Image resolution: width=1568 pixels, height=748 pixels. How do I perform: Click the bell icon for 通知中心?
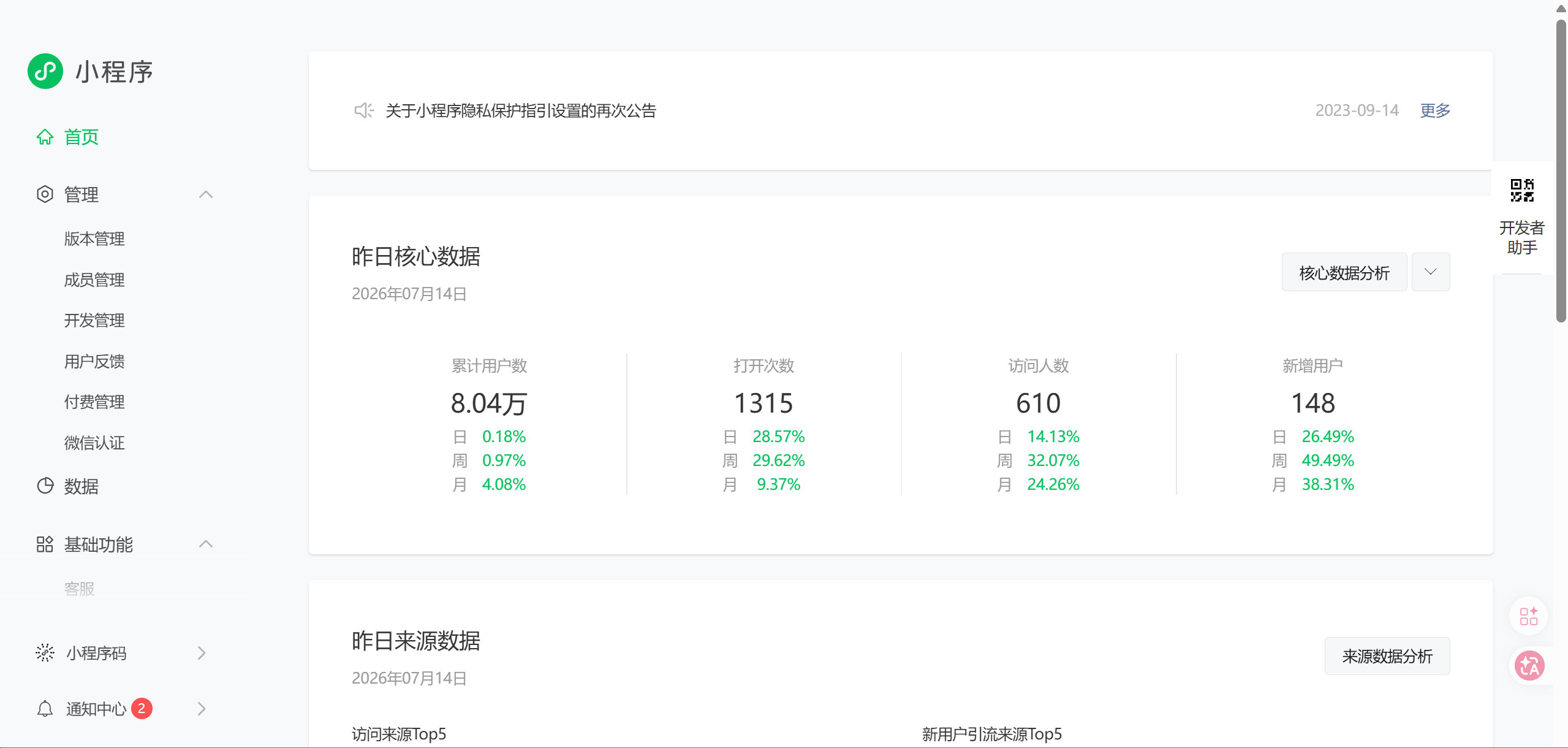click(x=45, y=709)
